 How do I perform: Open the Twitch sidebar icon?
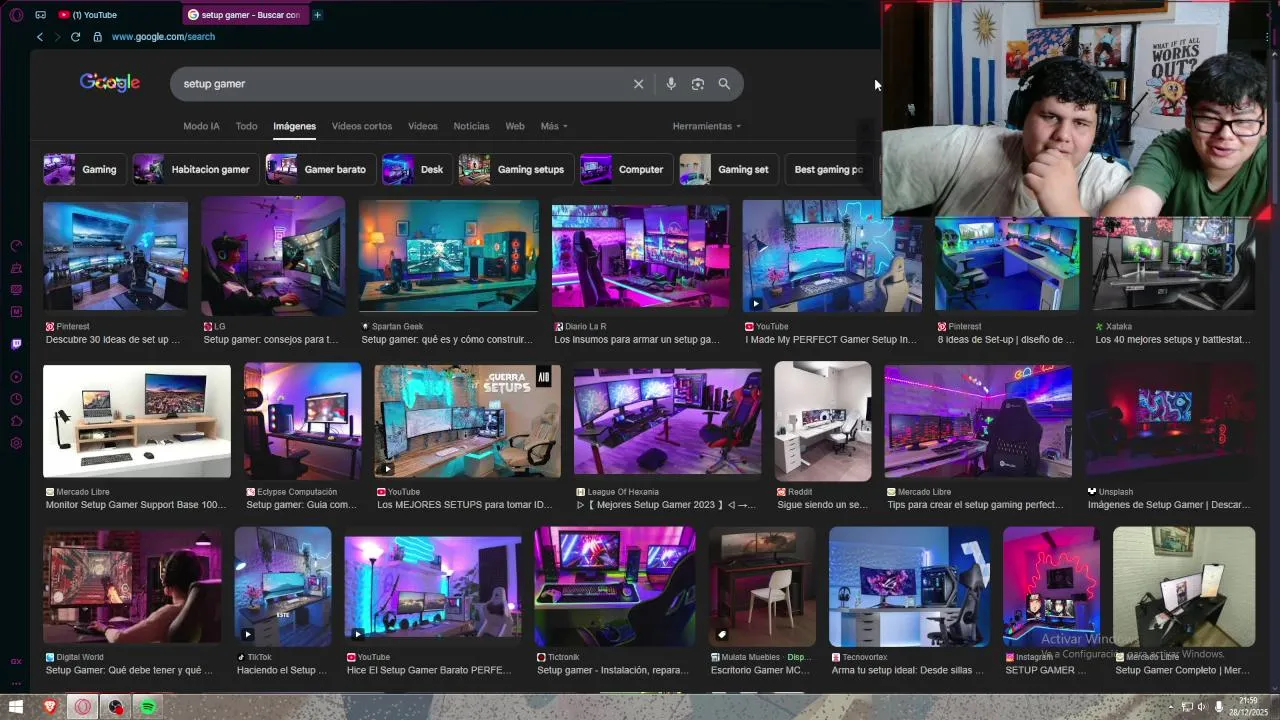click(16, 344)
